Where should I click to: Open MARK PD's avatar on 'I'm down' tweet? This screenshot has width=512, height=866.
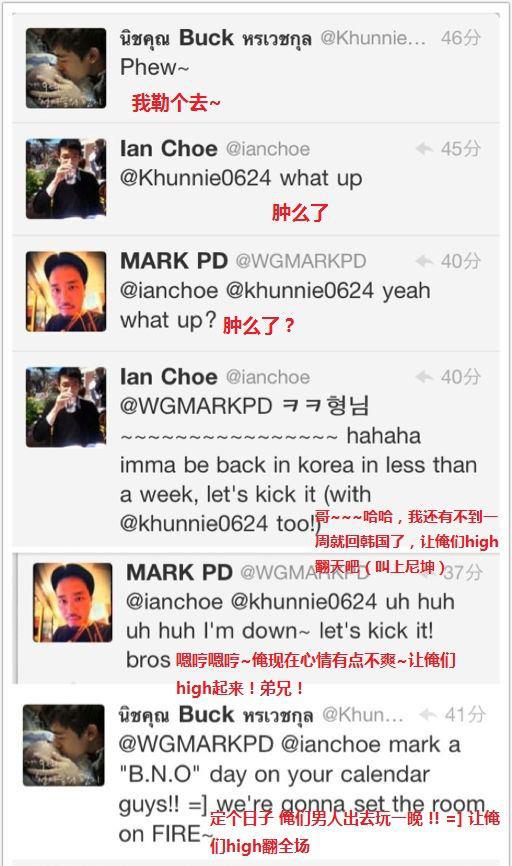72,603
